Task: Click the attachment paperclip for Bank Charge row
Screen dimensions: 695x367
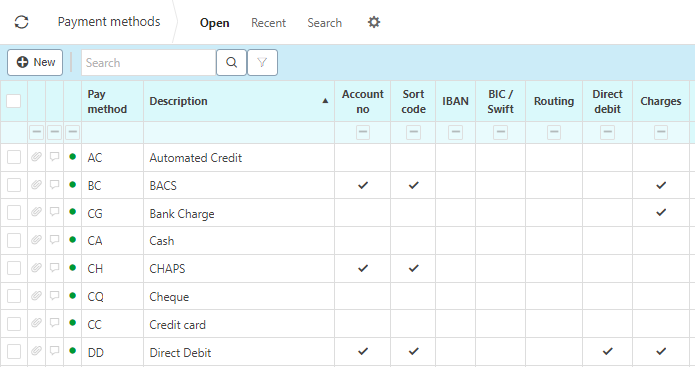Action: click(36, 212)
